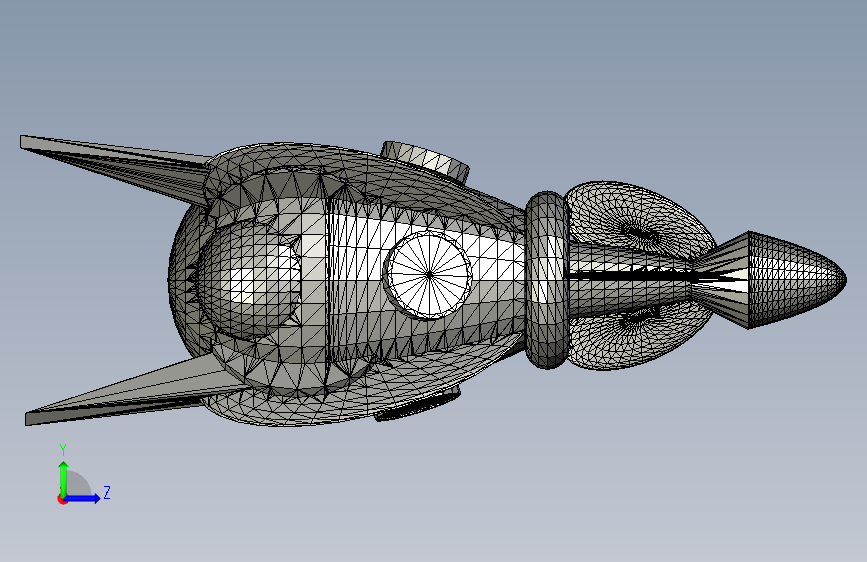Click the 'Z' axis label
The image size is (867, 562).
click(x=107, y=492)
